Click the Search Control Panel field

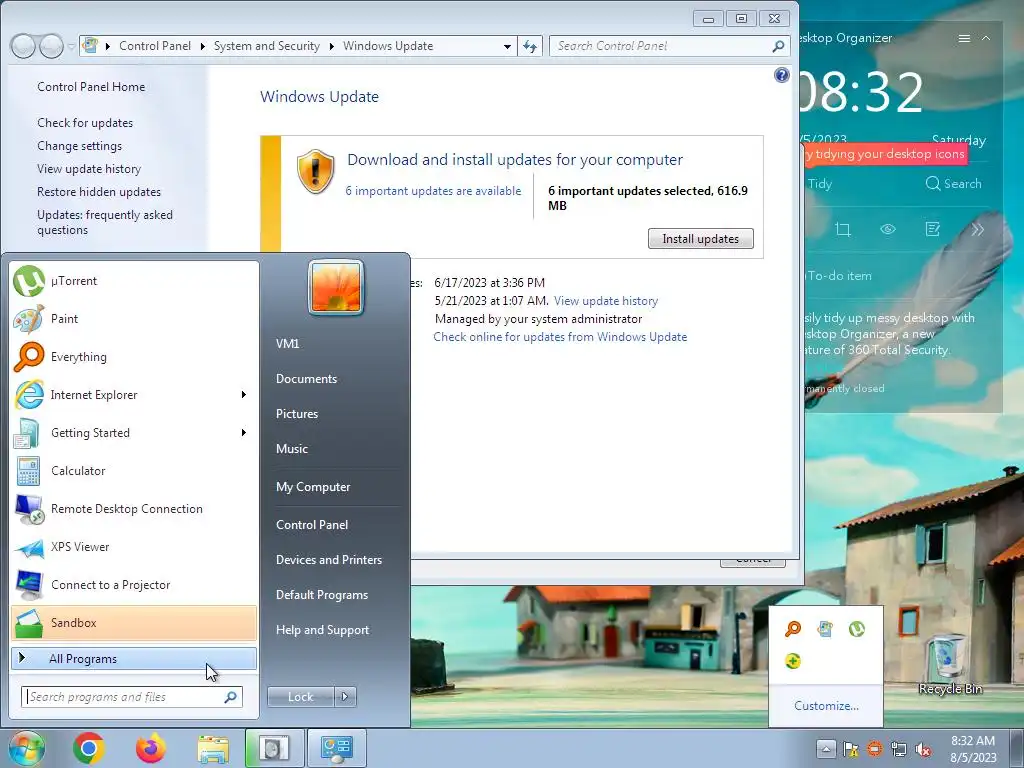point(669,46)
